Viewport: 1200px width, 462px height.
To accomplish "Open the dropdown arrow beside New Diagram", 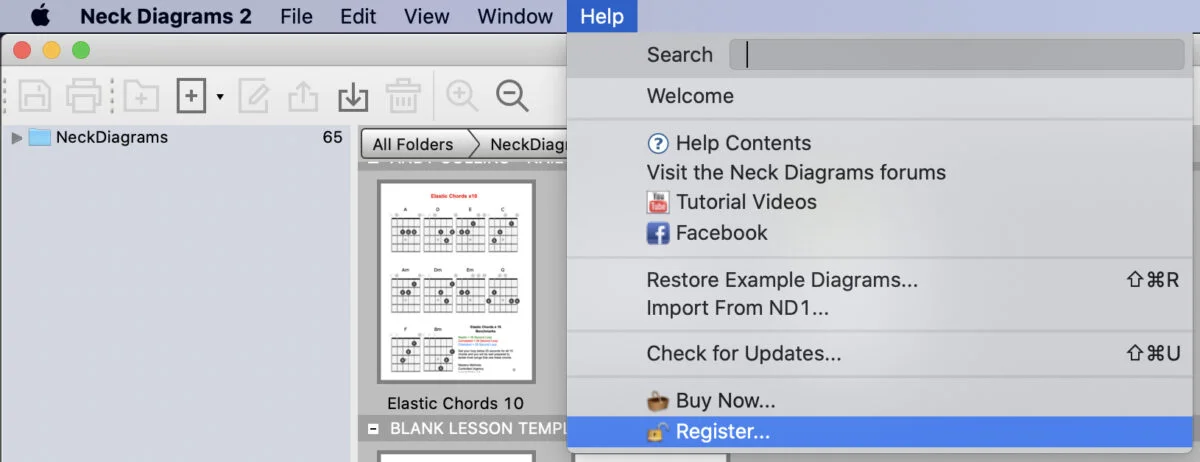I will coord(220,98).
